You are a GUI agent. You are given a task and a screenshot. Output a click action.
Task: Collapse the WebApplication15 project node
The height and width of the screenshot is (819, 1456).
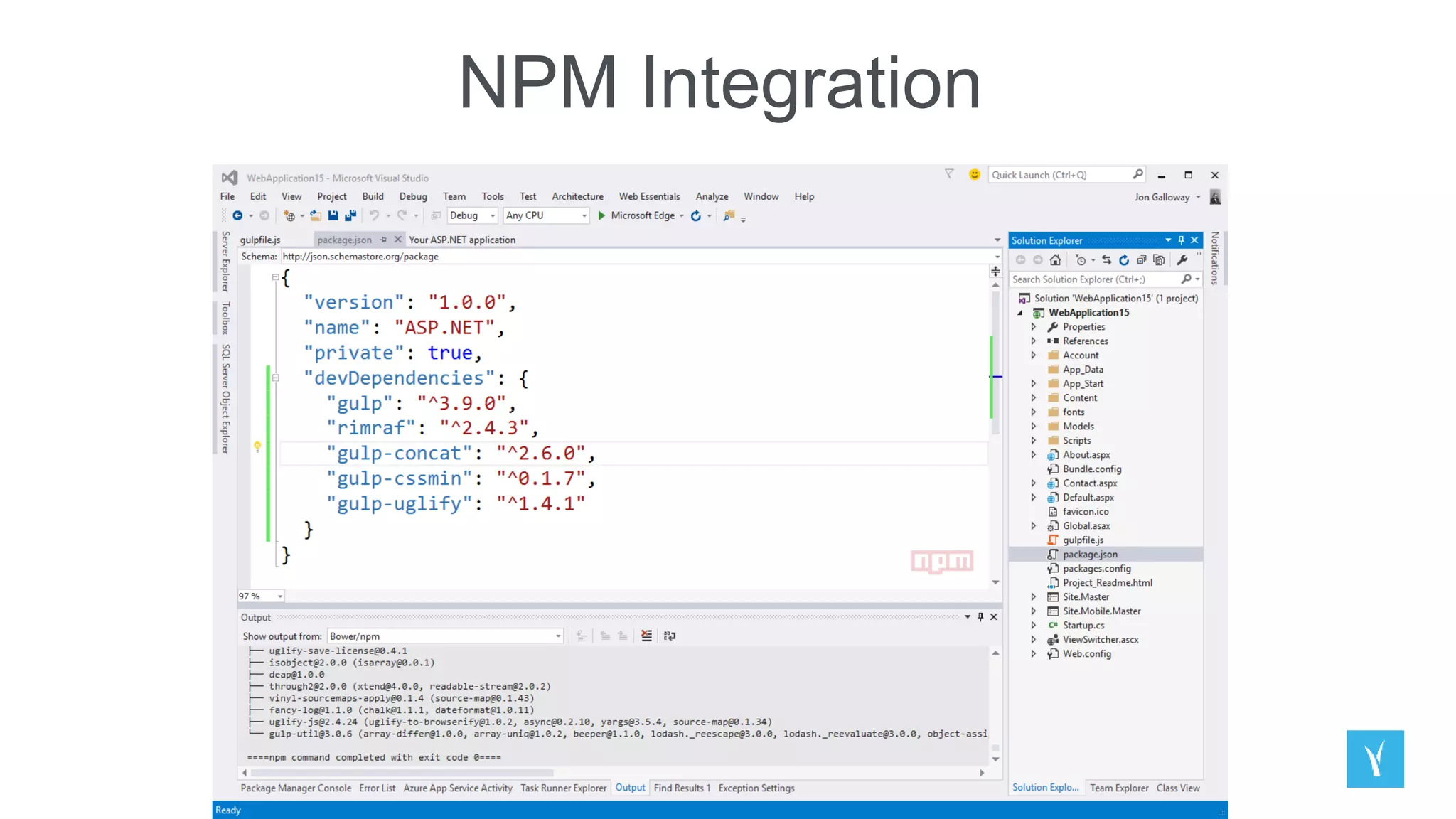[1020, 313]
